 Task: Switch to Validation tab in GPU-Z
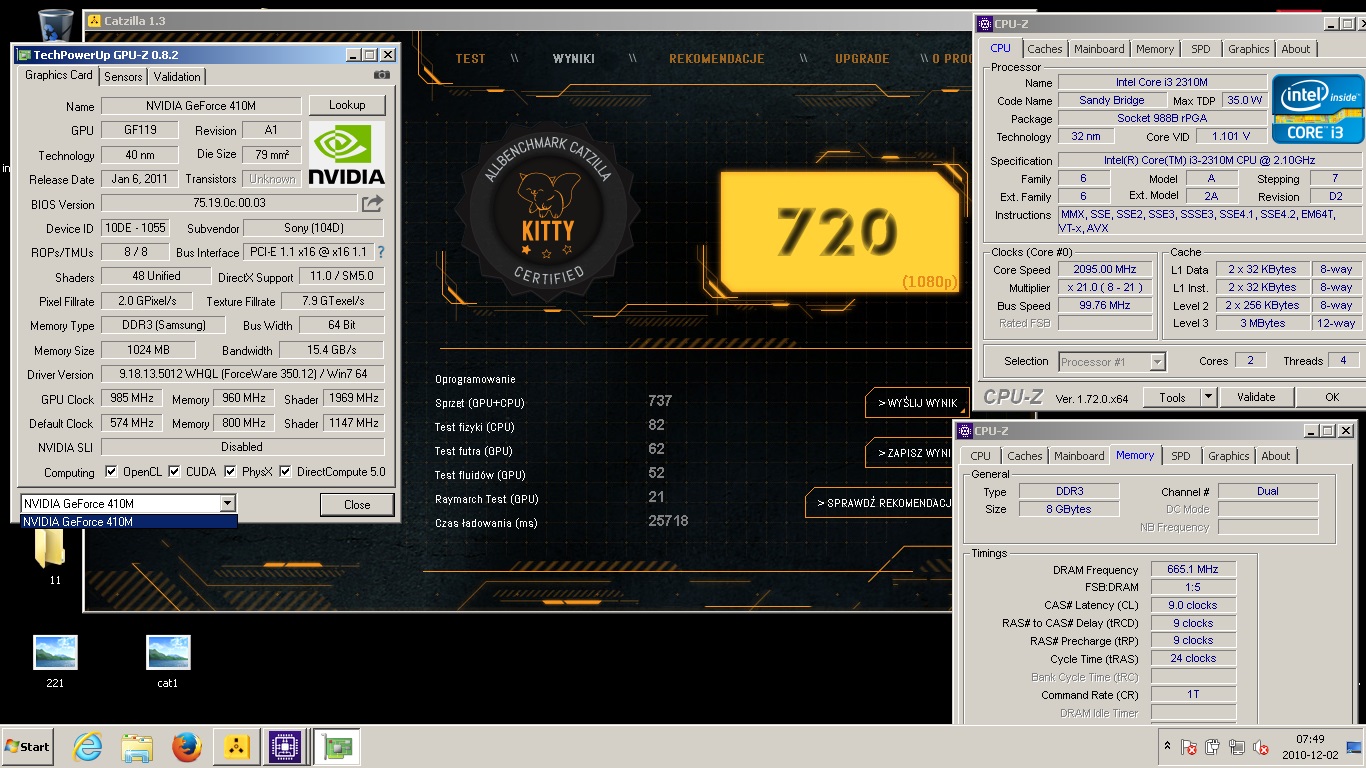(x=177, y=76)
